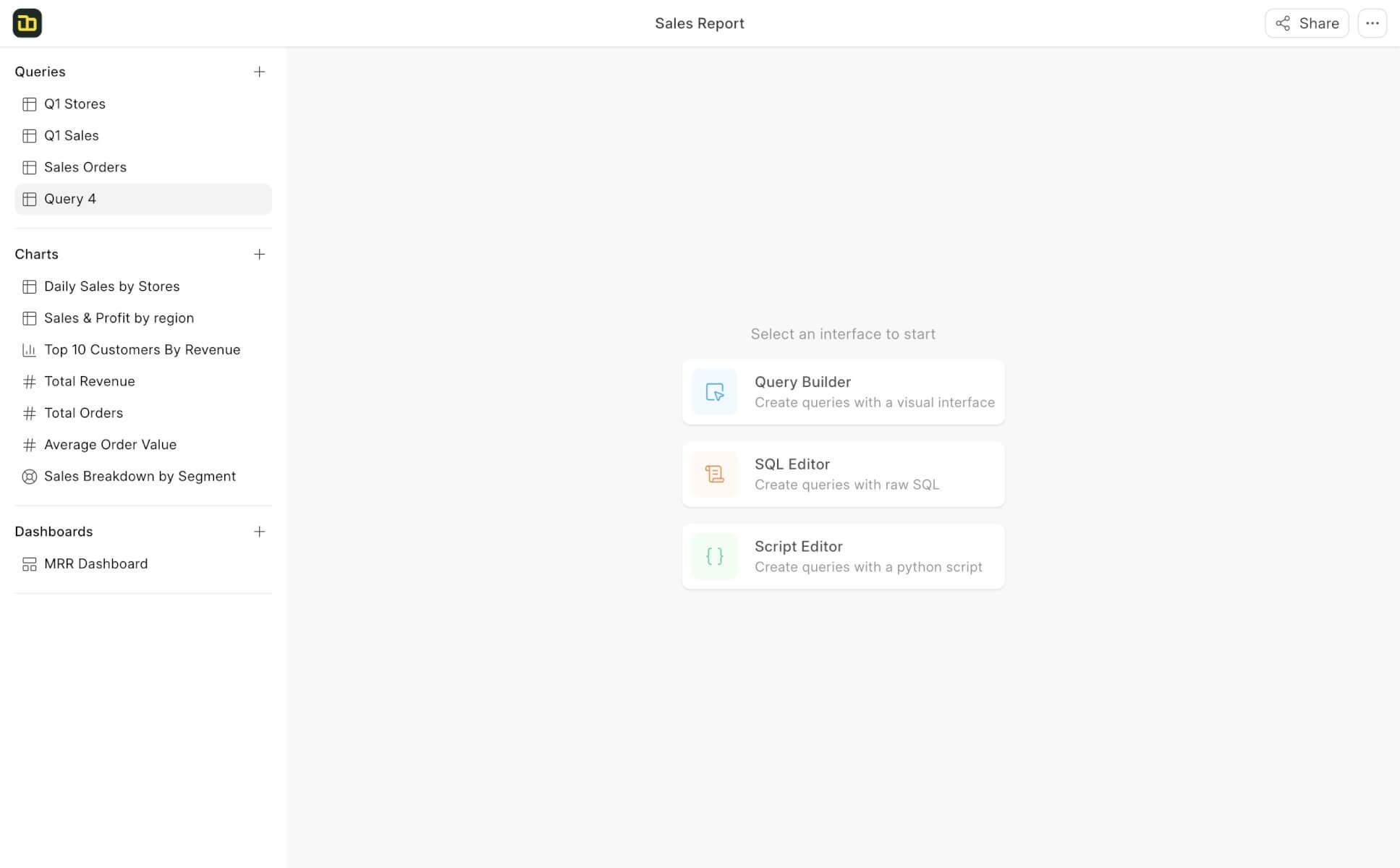Screen dimensions: 1400x868
Task: Click the bar chart icon beside Top 10 Customers By Revenue
Action: coord(29,349)
